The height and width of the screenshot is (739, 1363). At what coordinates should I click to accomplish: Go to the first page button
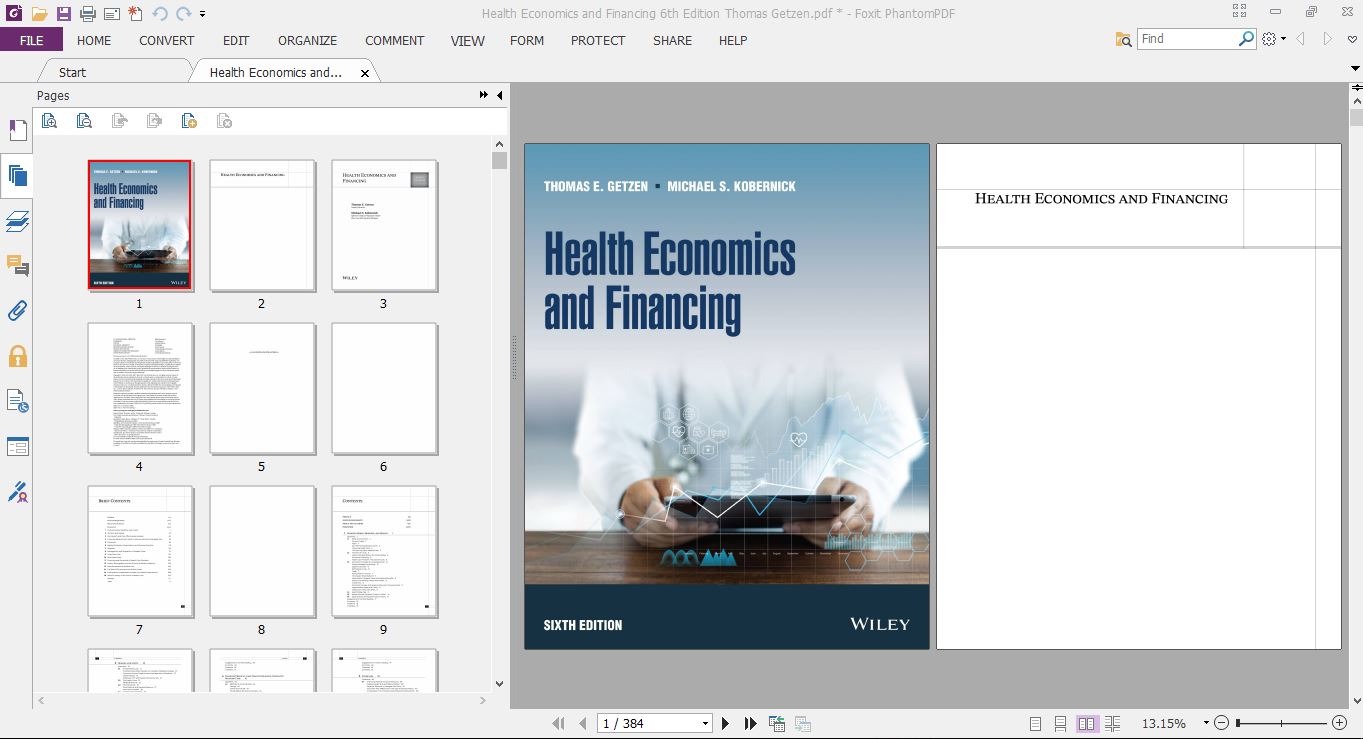(x=558, y=723)
